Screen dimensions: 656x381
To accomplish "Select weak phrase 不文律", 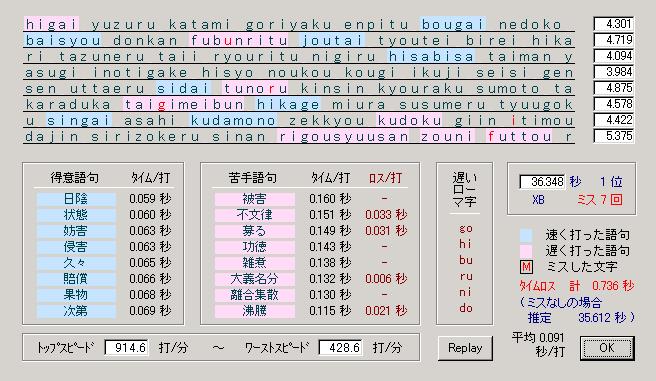I will tap(254, 215).
